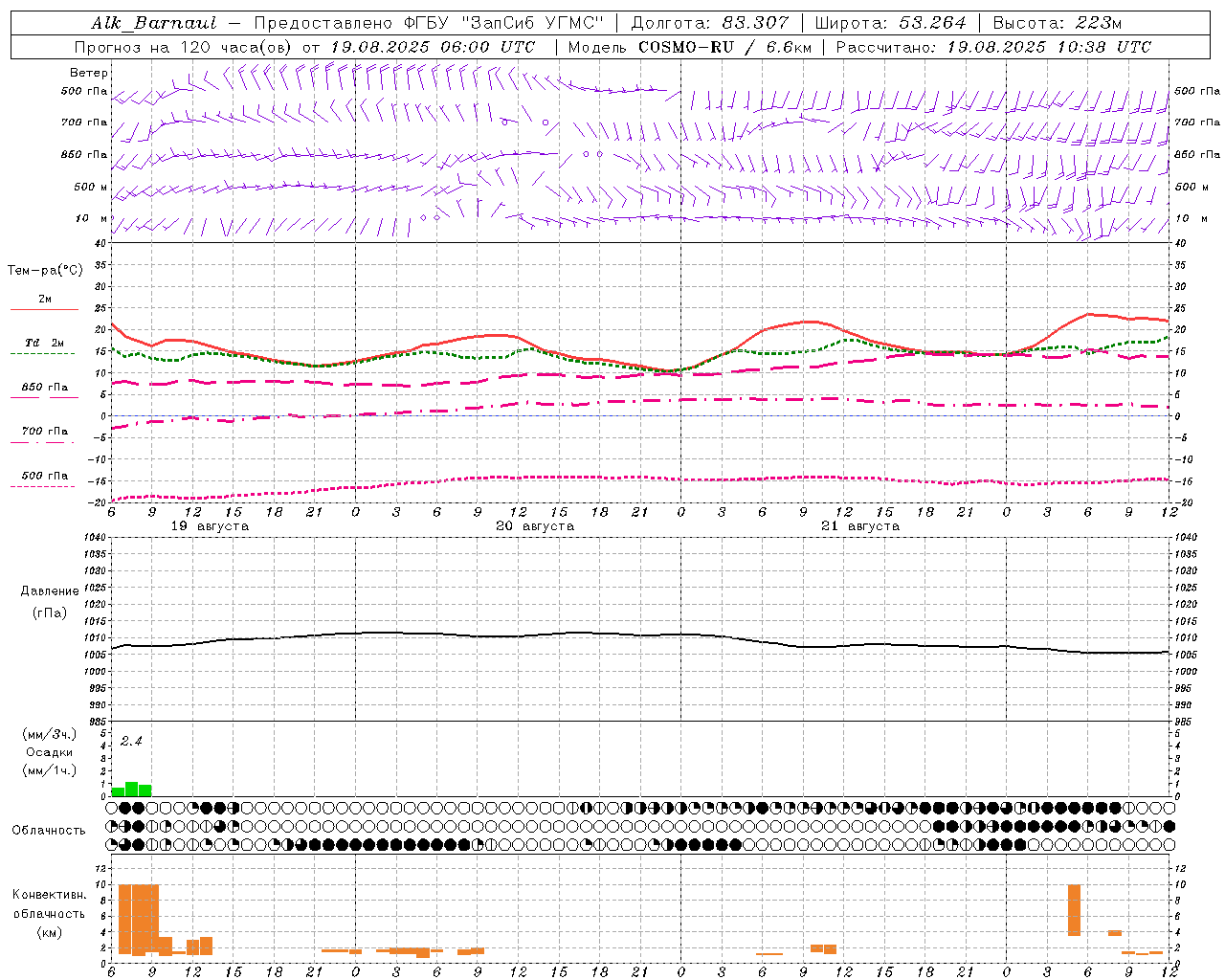Click the '(гПа)' pressure unit label

pyautogui.click(x=50, y=612)
